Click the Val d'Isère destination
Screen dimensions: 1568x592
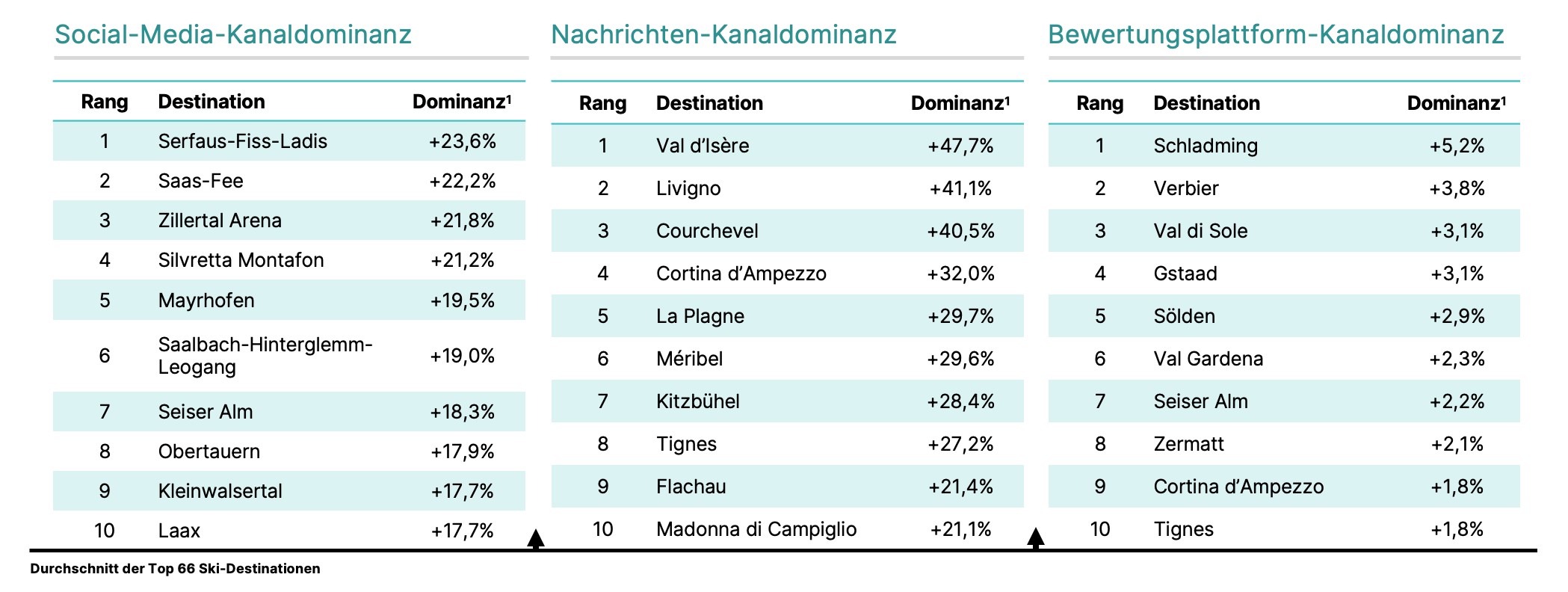703,146
